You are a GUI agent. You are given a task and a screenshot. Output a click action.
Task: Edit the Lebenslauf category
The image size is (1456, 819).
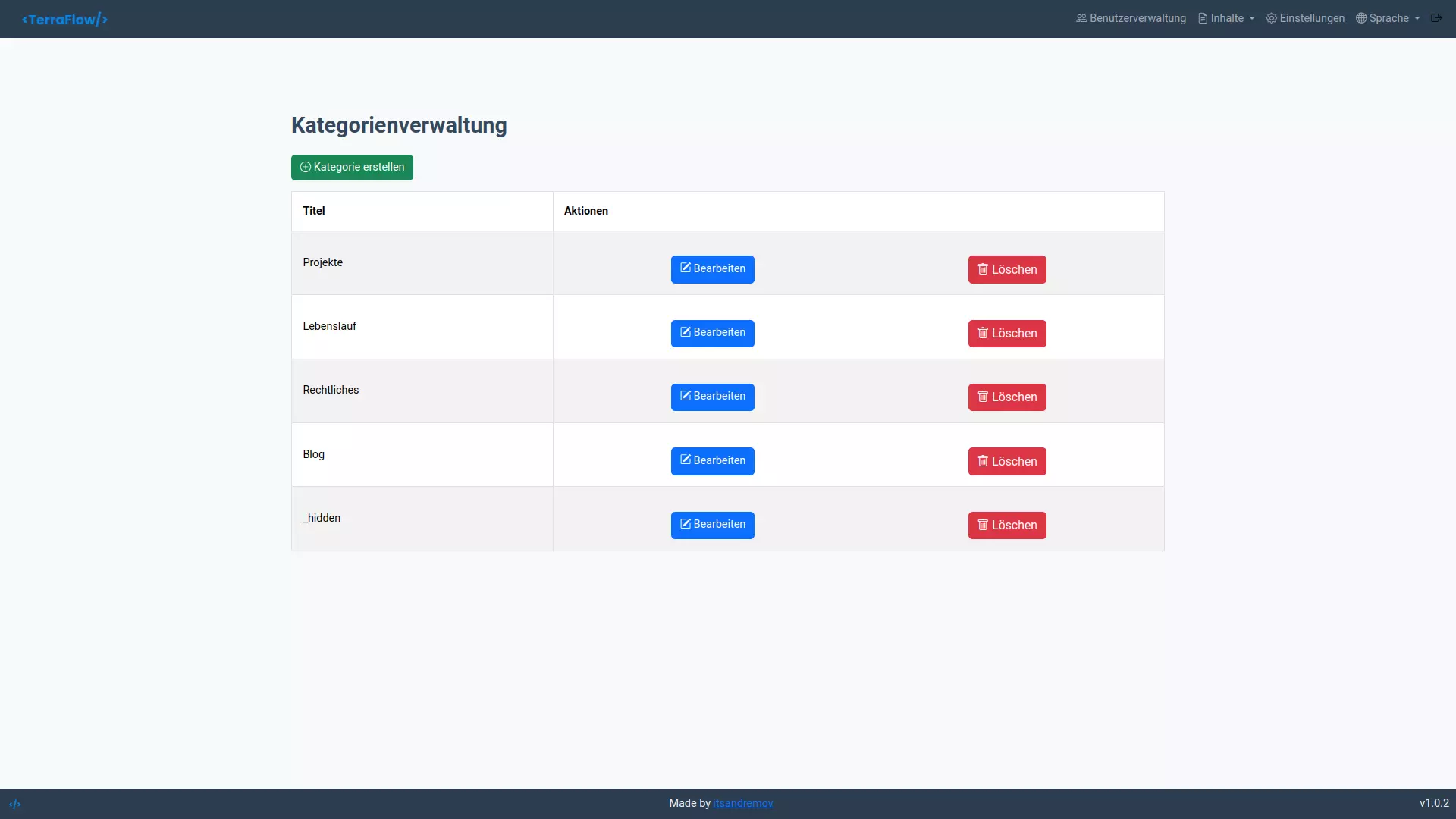tap(712, 333)
